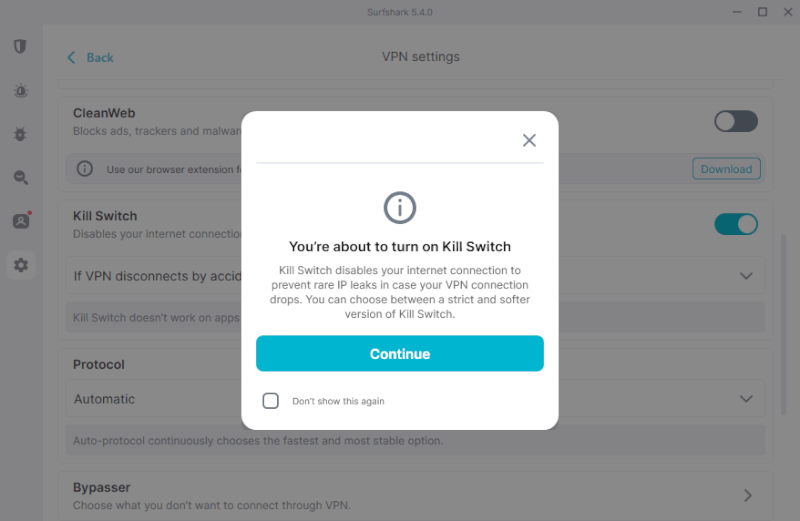Open the VPN shield icon in sidebar

(x=20, y=46)
